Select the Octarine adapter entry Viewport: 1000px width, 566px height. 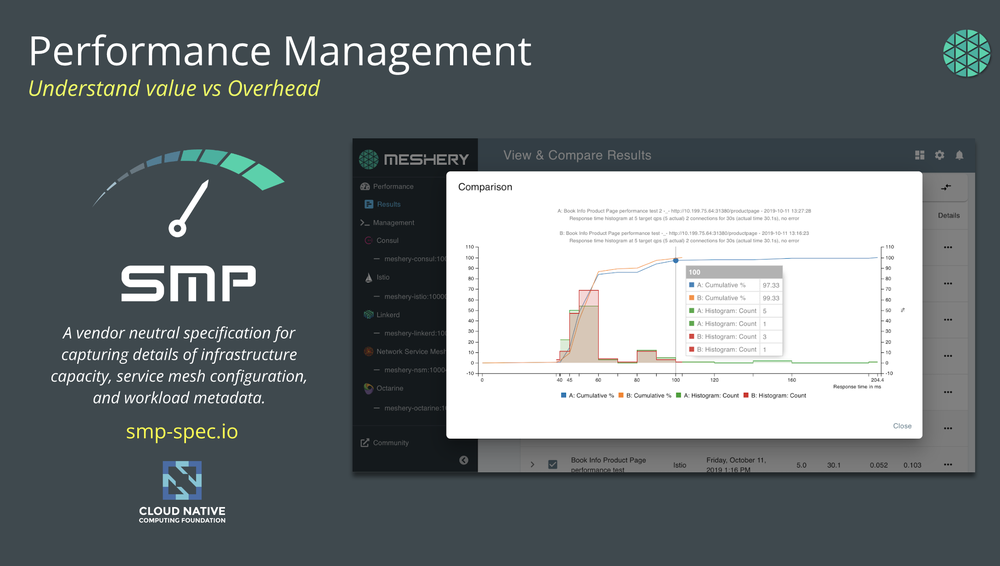click(x=390, y=388)
